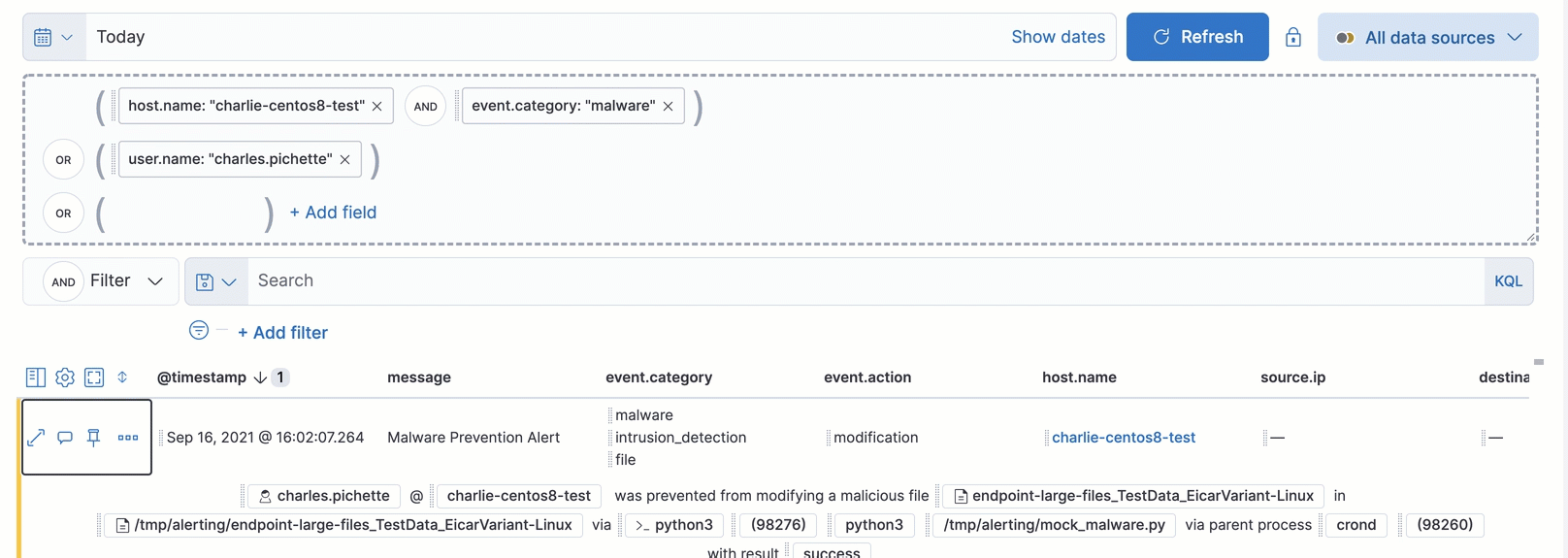Switch query language via the KQL button
This screenshot has height=558, width=1568.
point(1508,281)
